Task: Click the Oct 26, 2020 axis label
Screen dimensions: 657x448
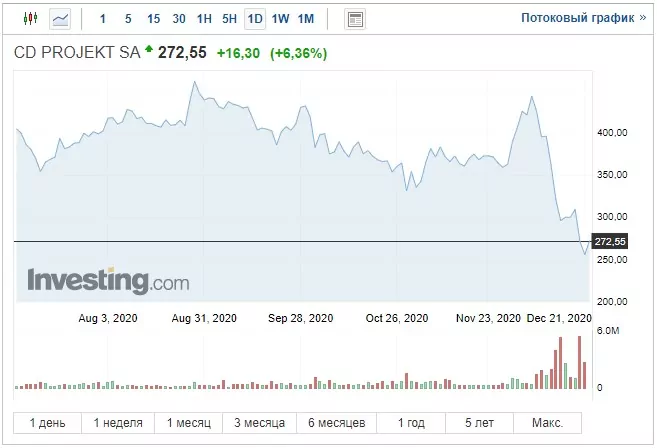Action: 397,318
